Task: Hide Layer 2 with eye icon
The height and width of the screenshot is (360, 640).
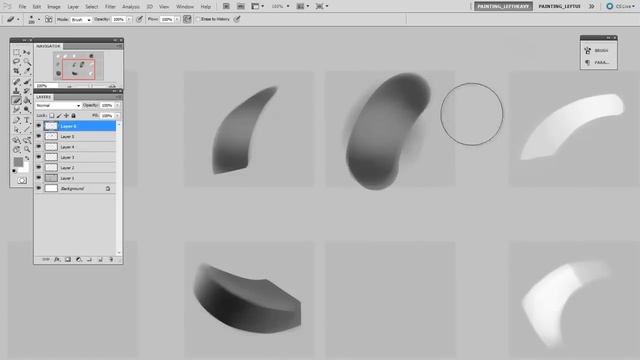Action: (39, 167)
